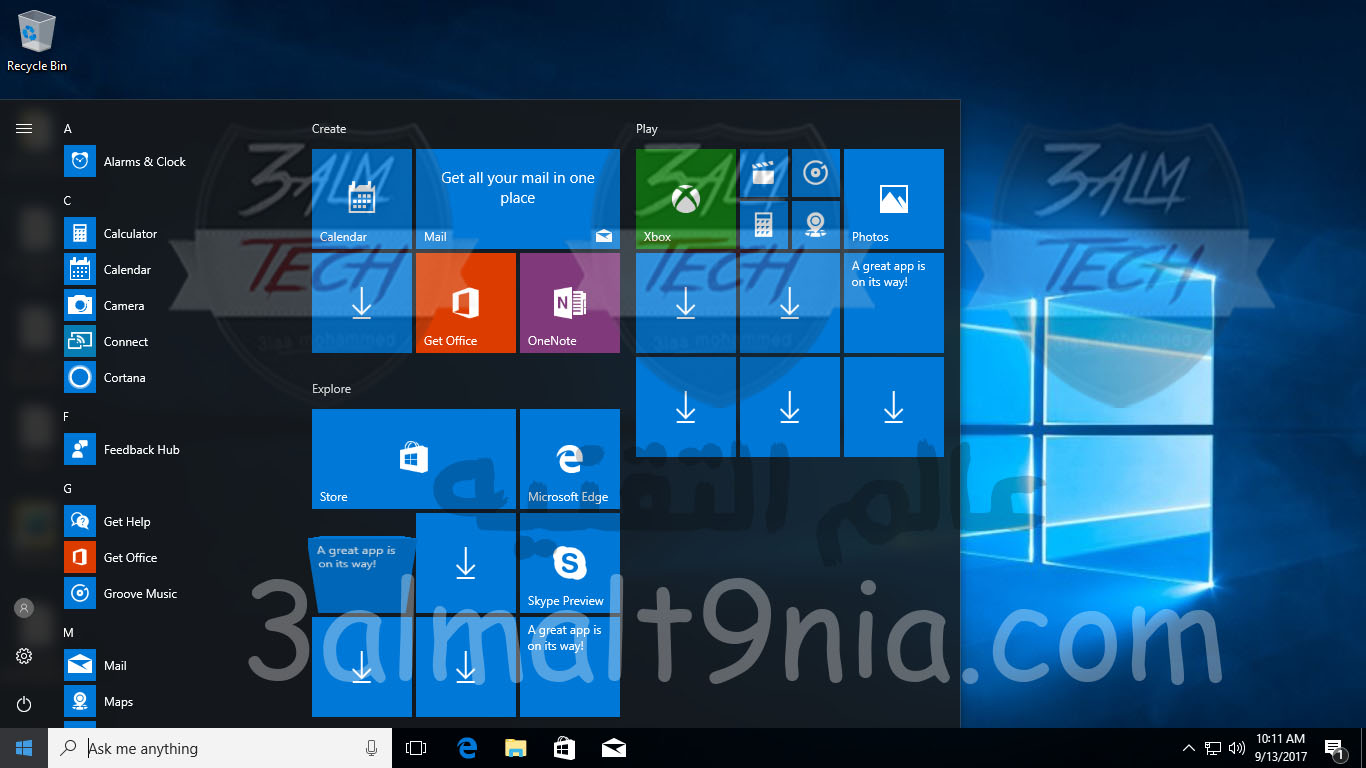
Task: Click the small Calculator tile in Play
Action: pos(764,225)
